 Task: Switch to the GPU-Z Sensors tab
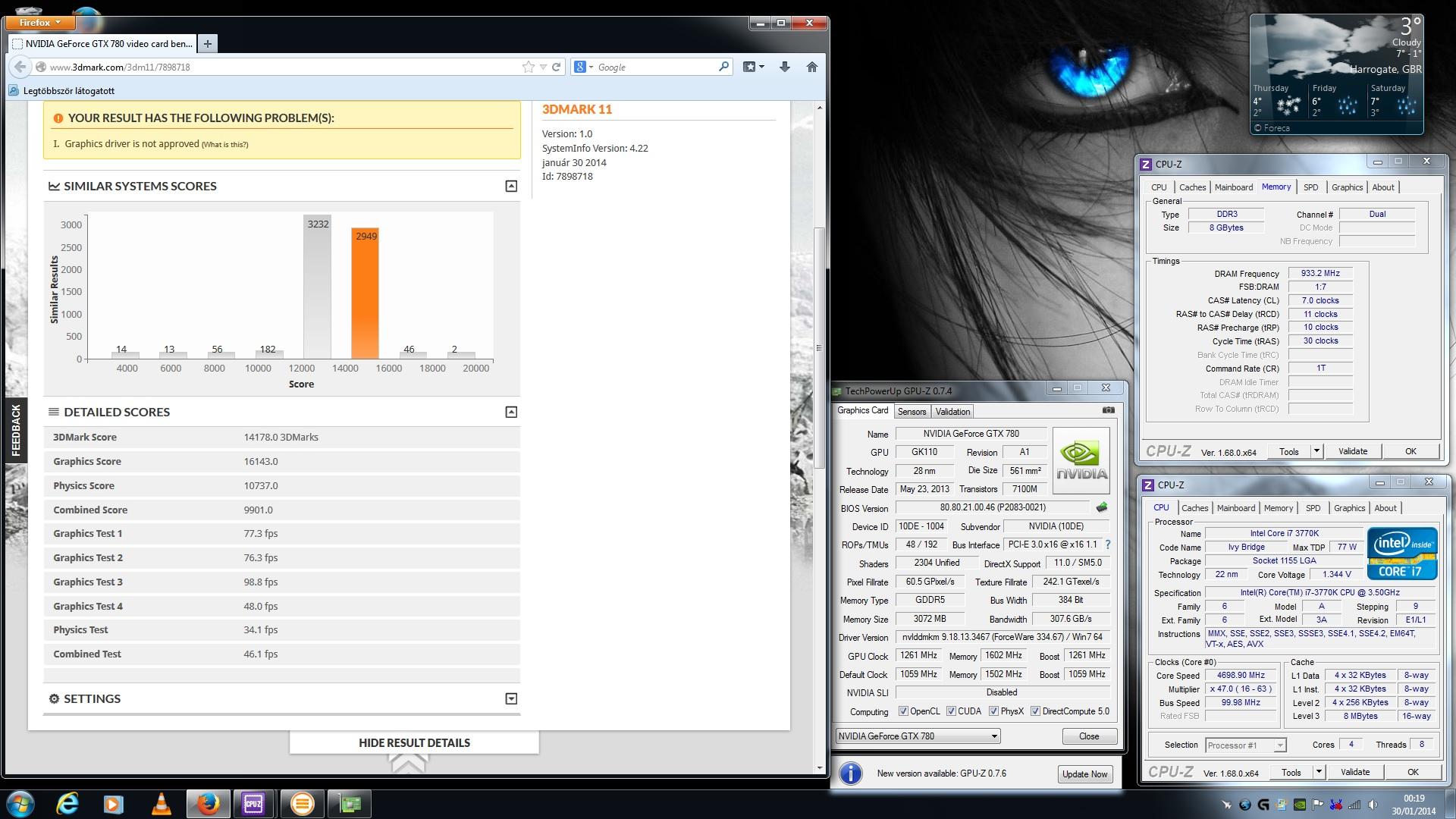click(x=912, y=411)
